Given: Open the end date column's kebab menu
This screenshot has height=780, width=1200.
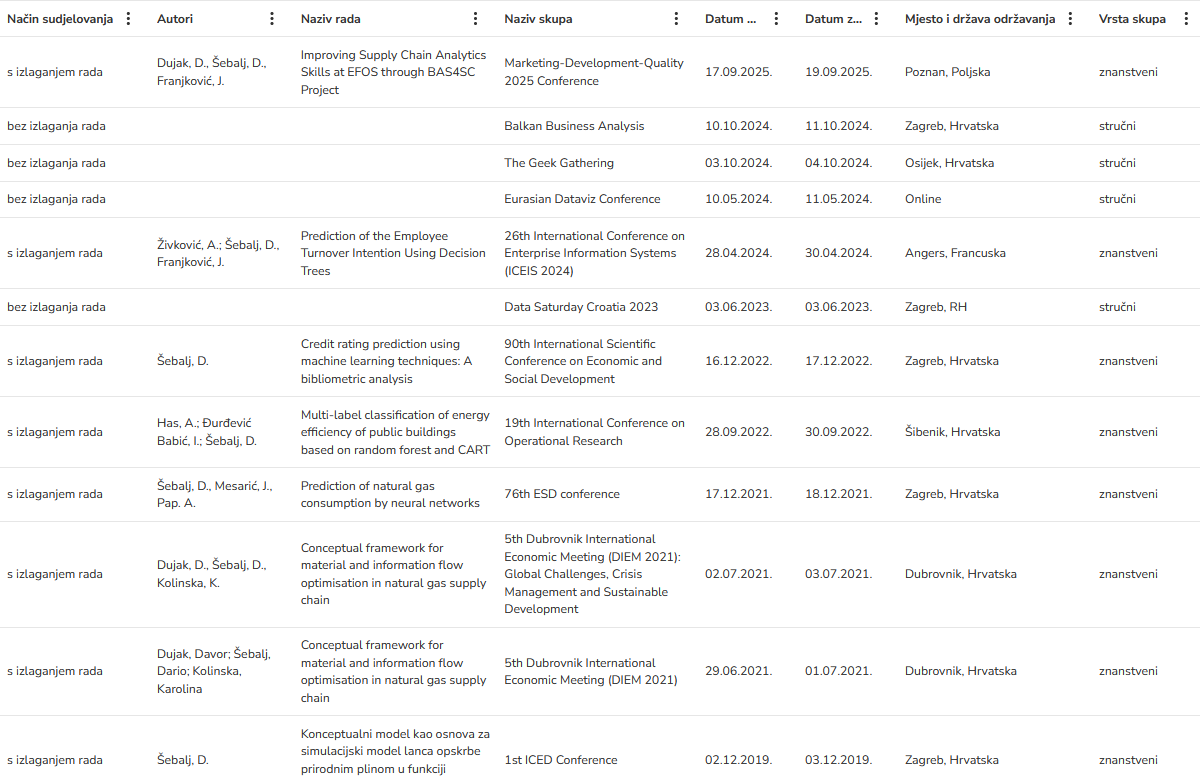Looking at the screenshot, I should [x=876, y=19].
